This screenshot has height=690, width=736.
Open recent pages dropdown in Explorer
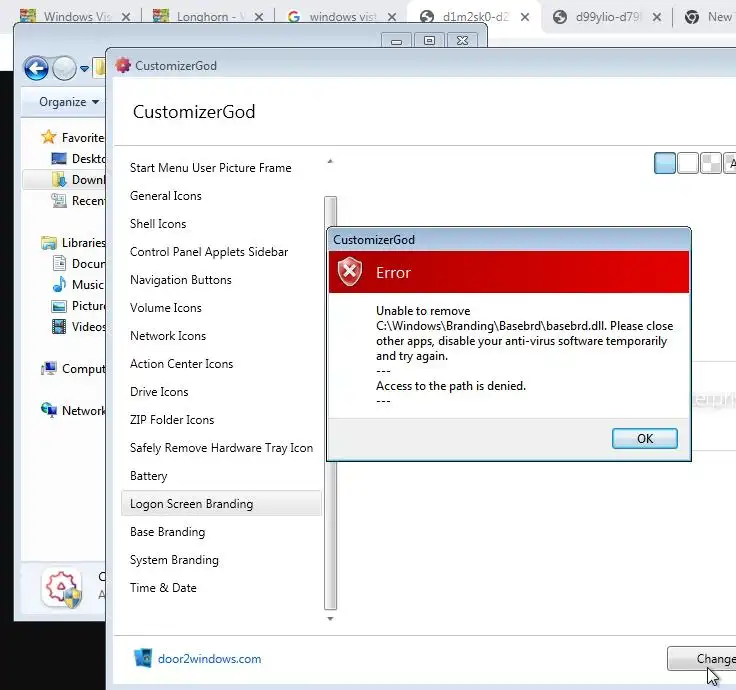point(84,69)
